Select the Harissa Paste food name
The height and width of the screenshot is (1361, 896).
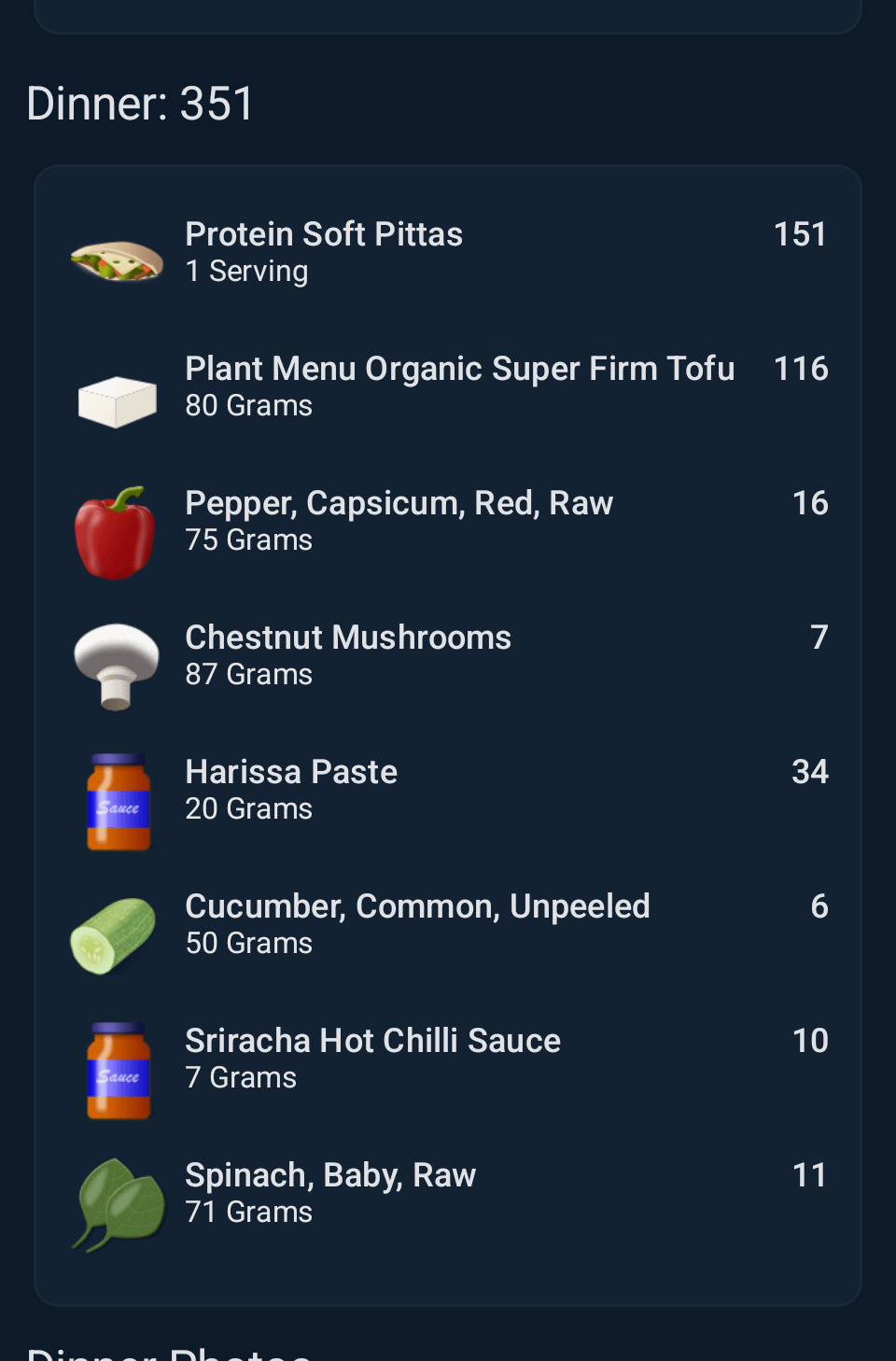tap(291, 772)
